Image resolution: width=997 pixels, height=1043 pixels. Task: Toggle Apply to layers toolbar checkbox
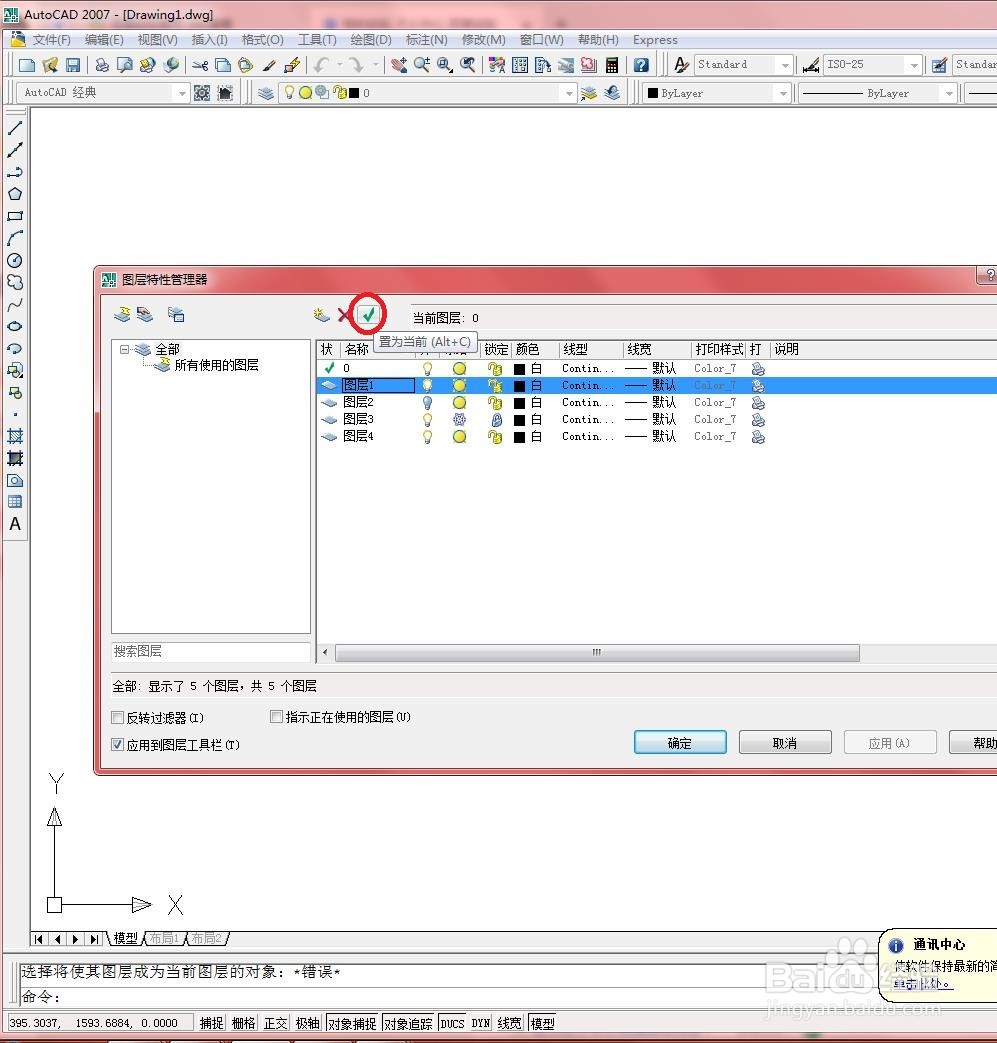pos(118,745)
